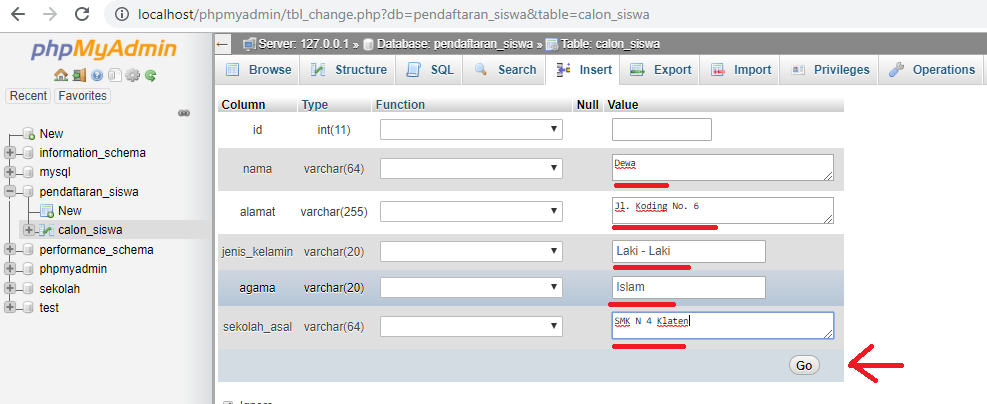Select the sekolah database in sidebar
The height and width of the screenshot is (404, 987).
[59, 288]
